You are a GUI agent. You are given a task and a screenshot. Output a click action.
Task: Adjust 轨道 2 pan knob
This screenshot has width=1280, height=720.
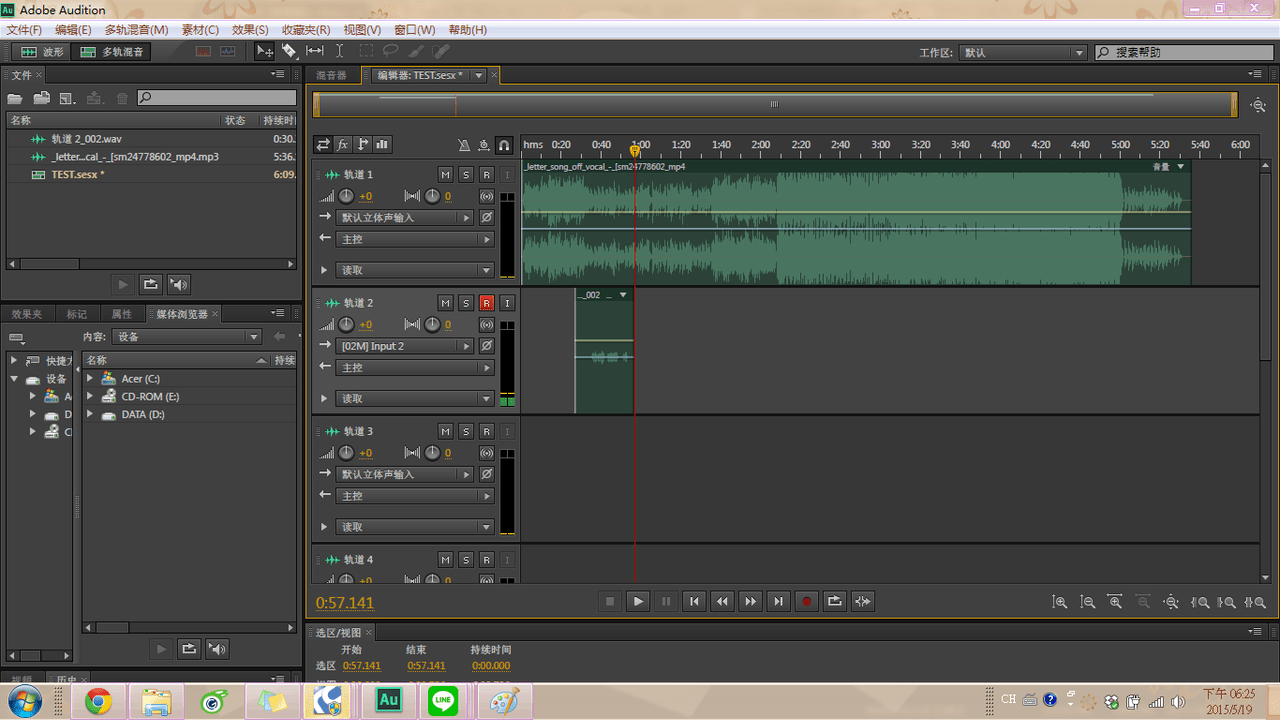coord(432,324)
